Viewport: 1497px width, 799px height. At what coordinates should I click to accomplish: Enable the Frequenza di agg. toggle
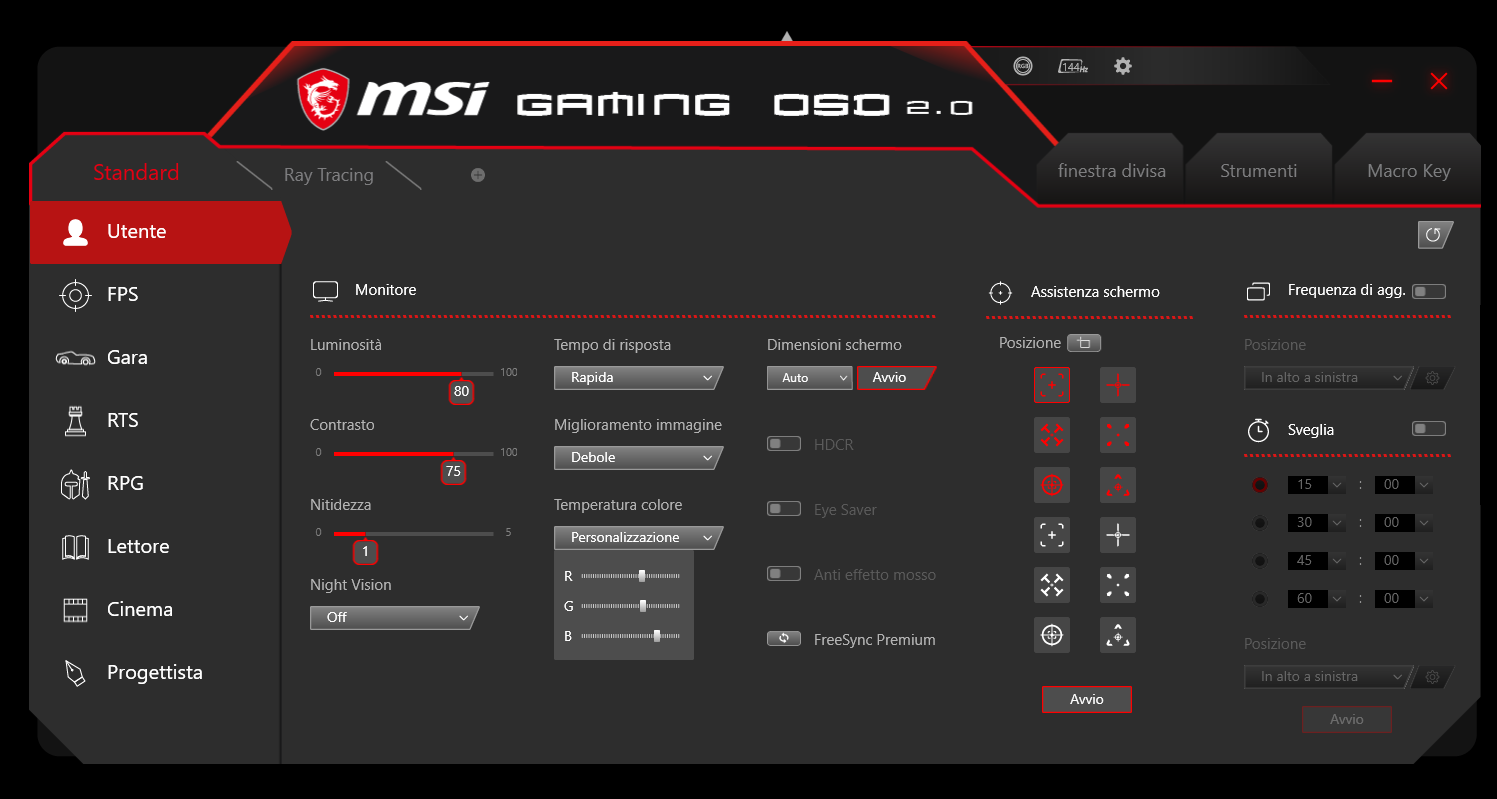point(1429,291)
